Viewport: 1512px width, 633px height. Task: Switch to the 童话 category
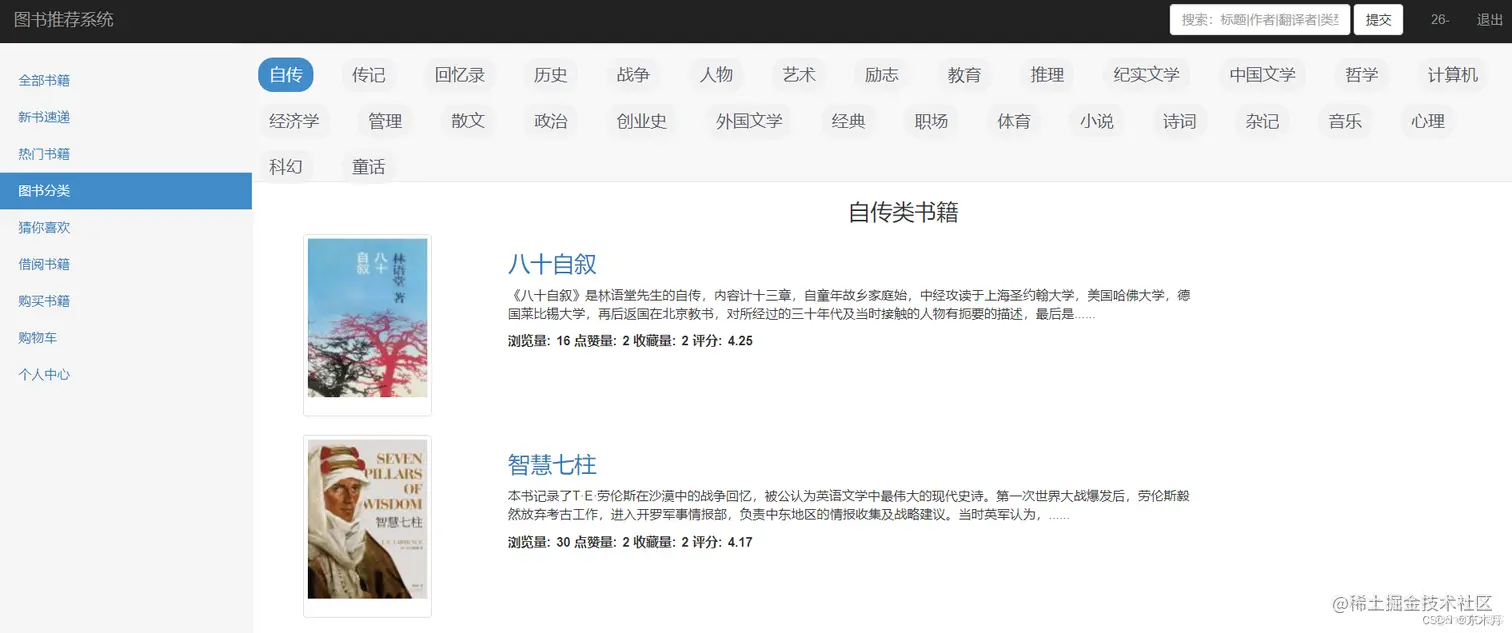point(368,167)
